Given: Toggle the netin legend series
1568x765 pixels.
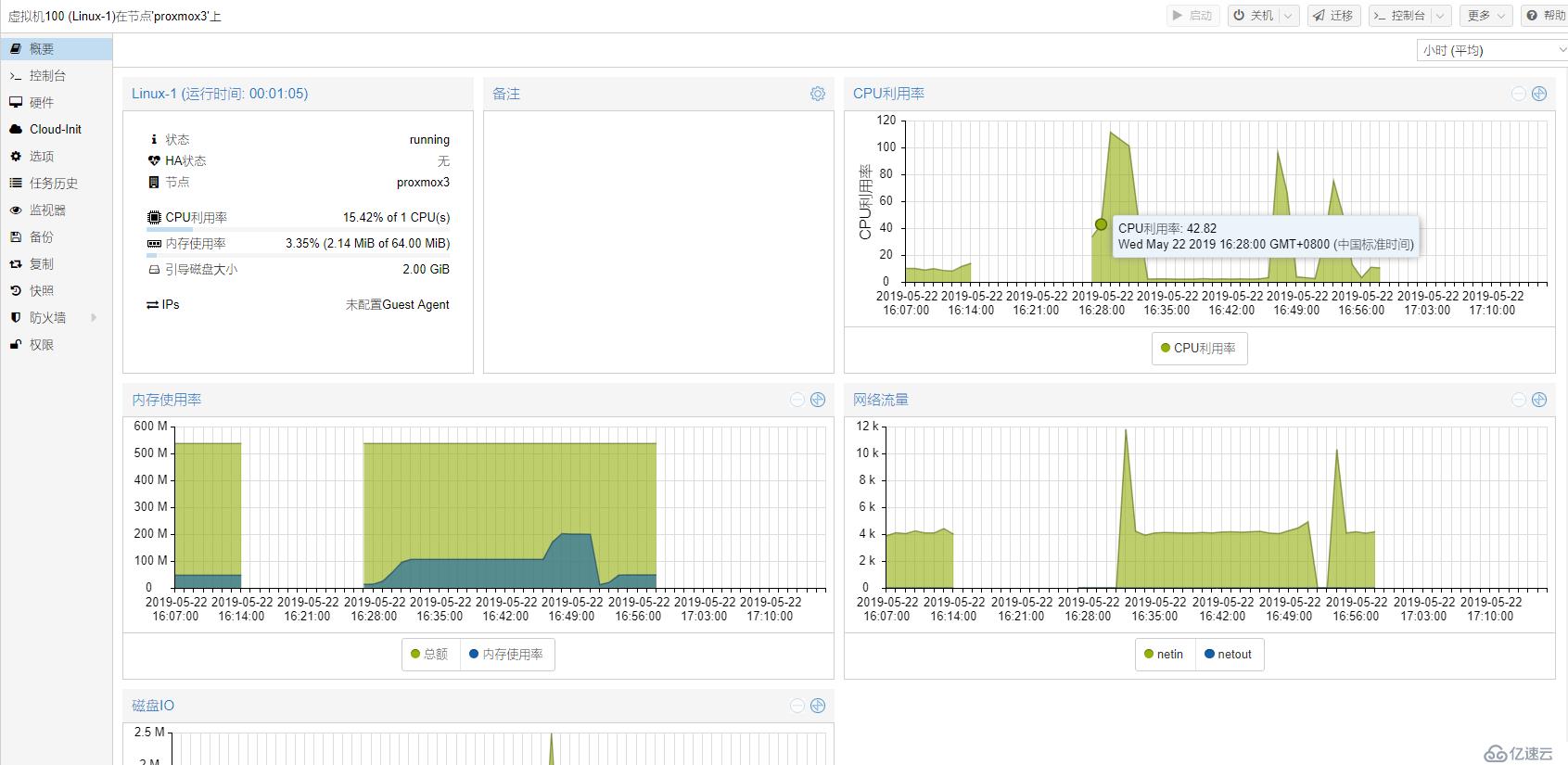Looking at the screenshot, I should (1165, 654).
